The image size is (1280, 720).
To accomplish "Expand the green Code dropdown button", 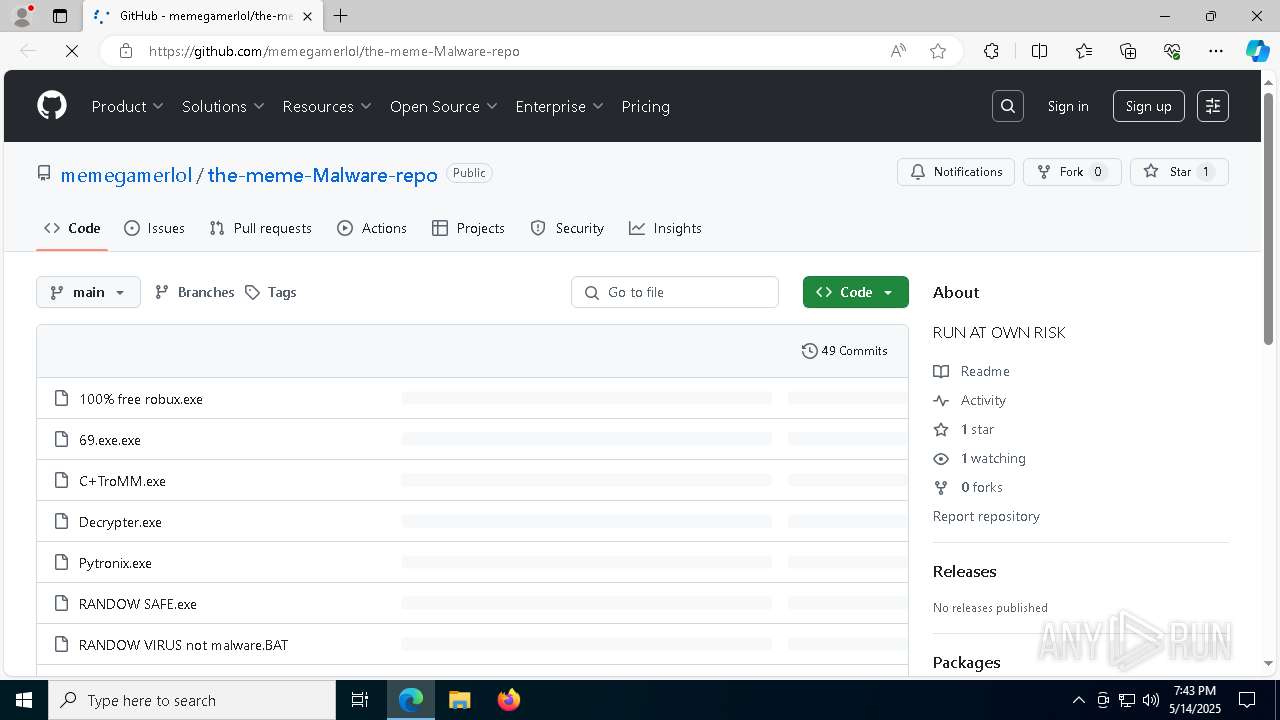I will point(855,292).
